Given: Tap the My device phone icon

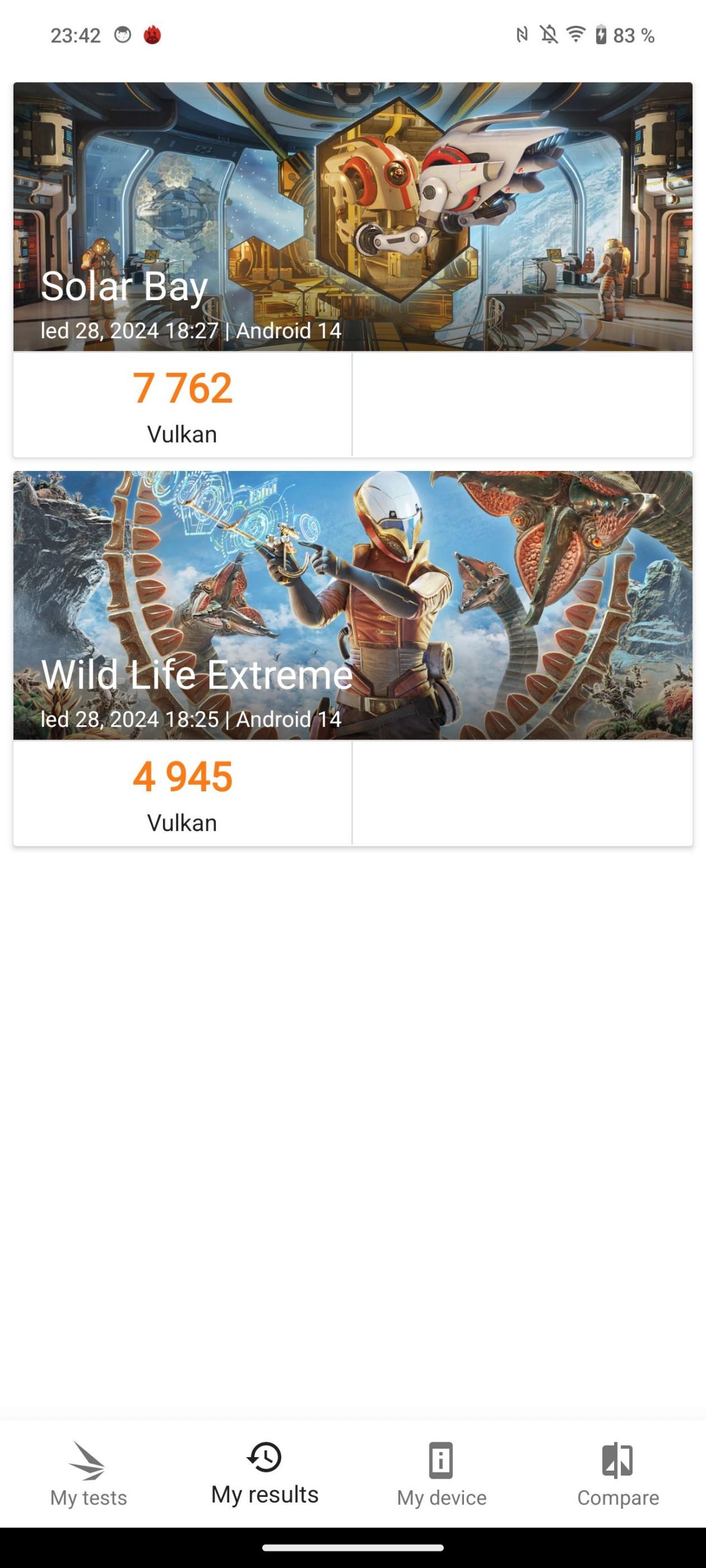Looking at the screenshot, I should click(441, 1461).
